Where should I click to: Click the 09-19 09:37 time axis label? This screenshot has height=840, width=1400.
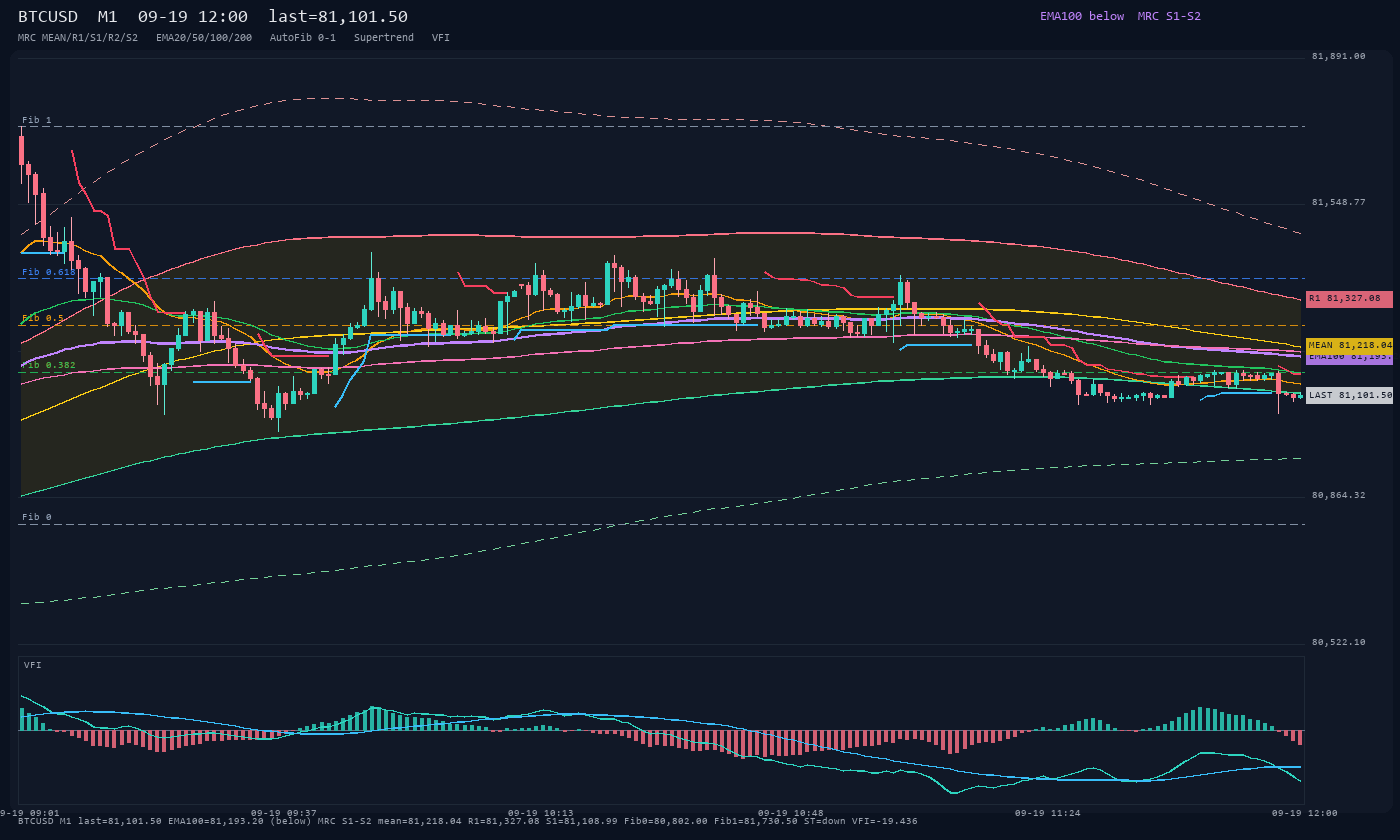(283, 813)
